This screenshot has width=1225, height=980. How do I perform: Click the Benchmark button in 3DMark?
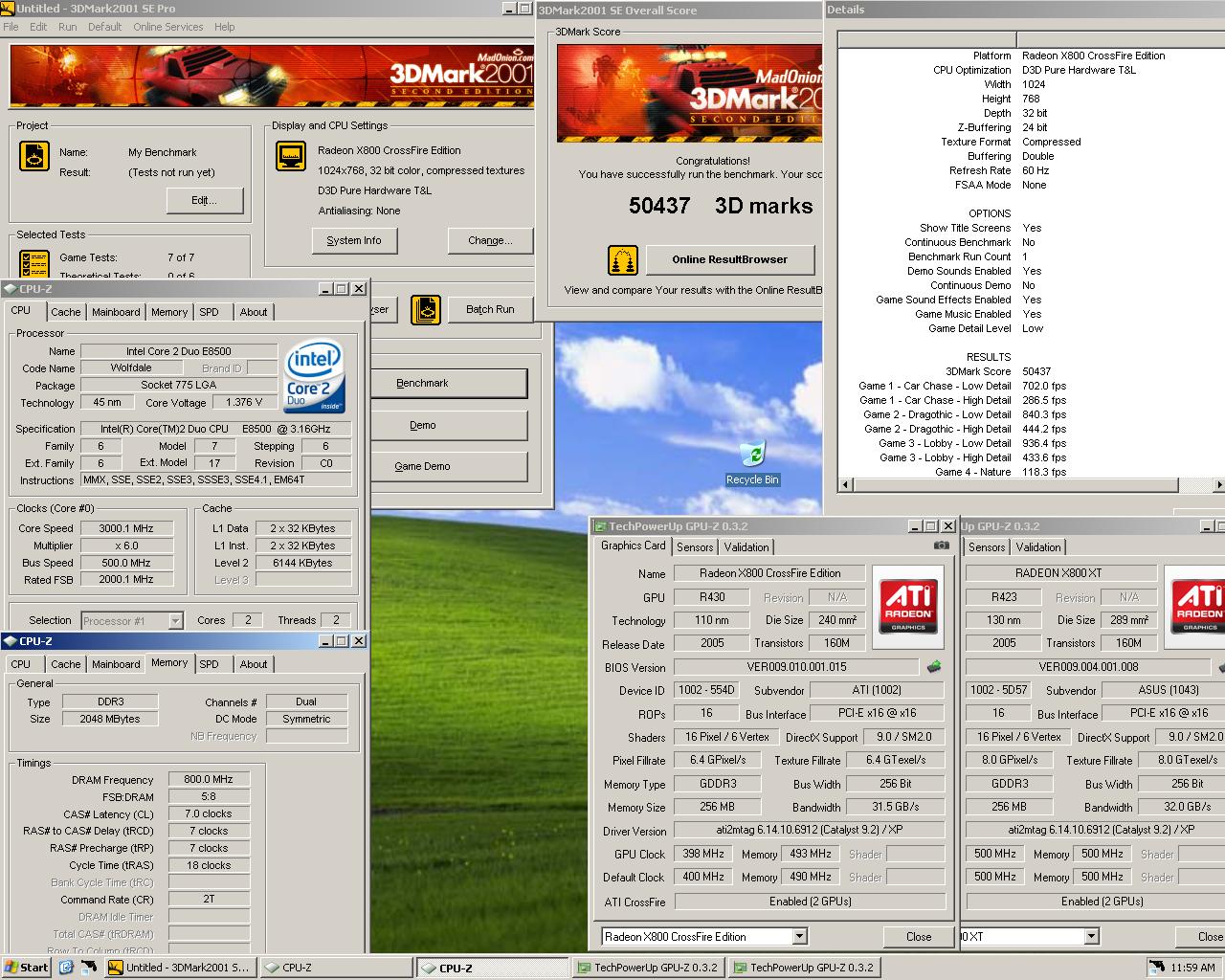point(448,383)
